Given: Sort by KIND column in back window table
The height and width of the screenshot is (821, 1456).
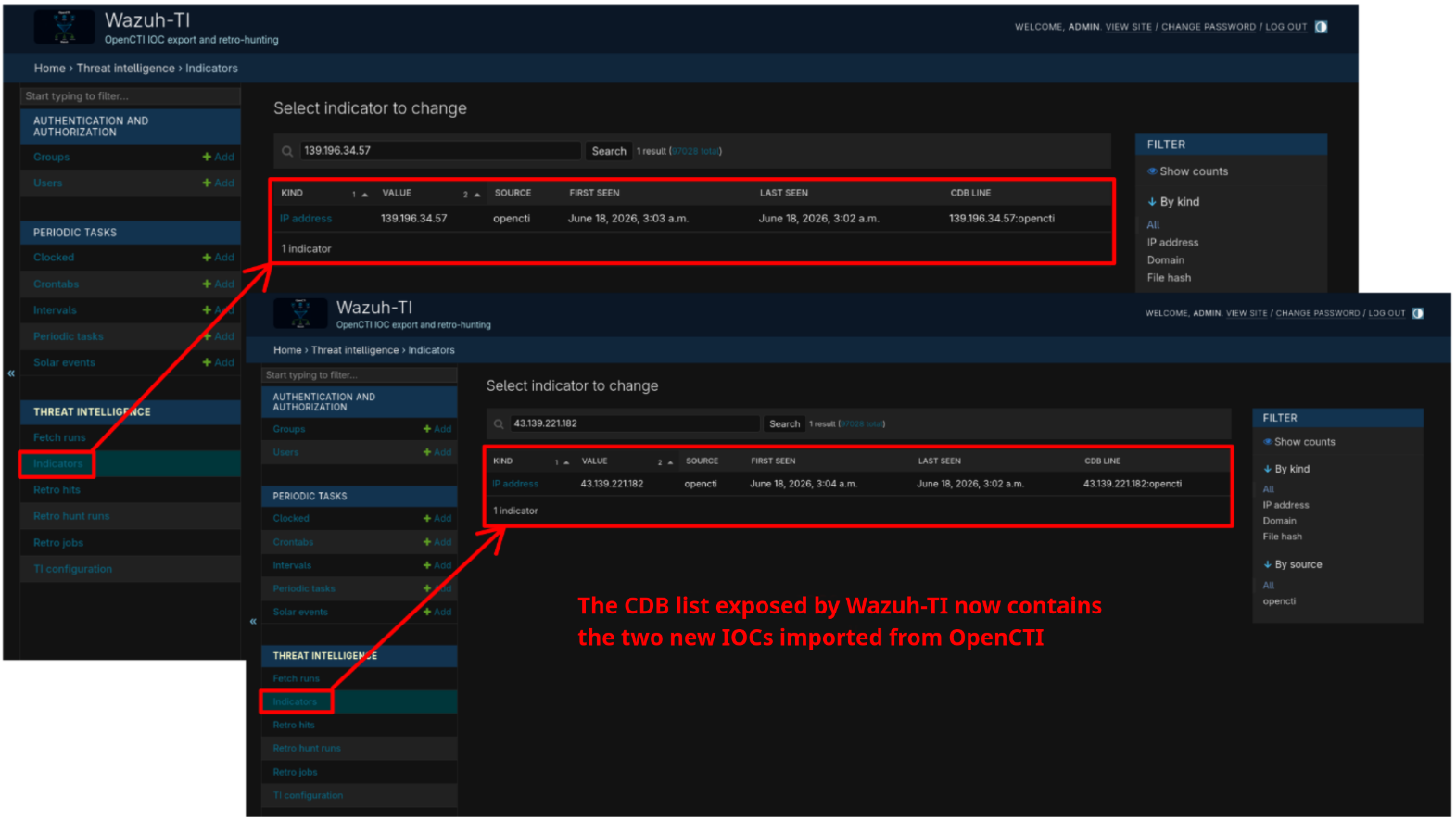Looking at the screenshot, I should (292, 193).
